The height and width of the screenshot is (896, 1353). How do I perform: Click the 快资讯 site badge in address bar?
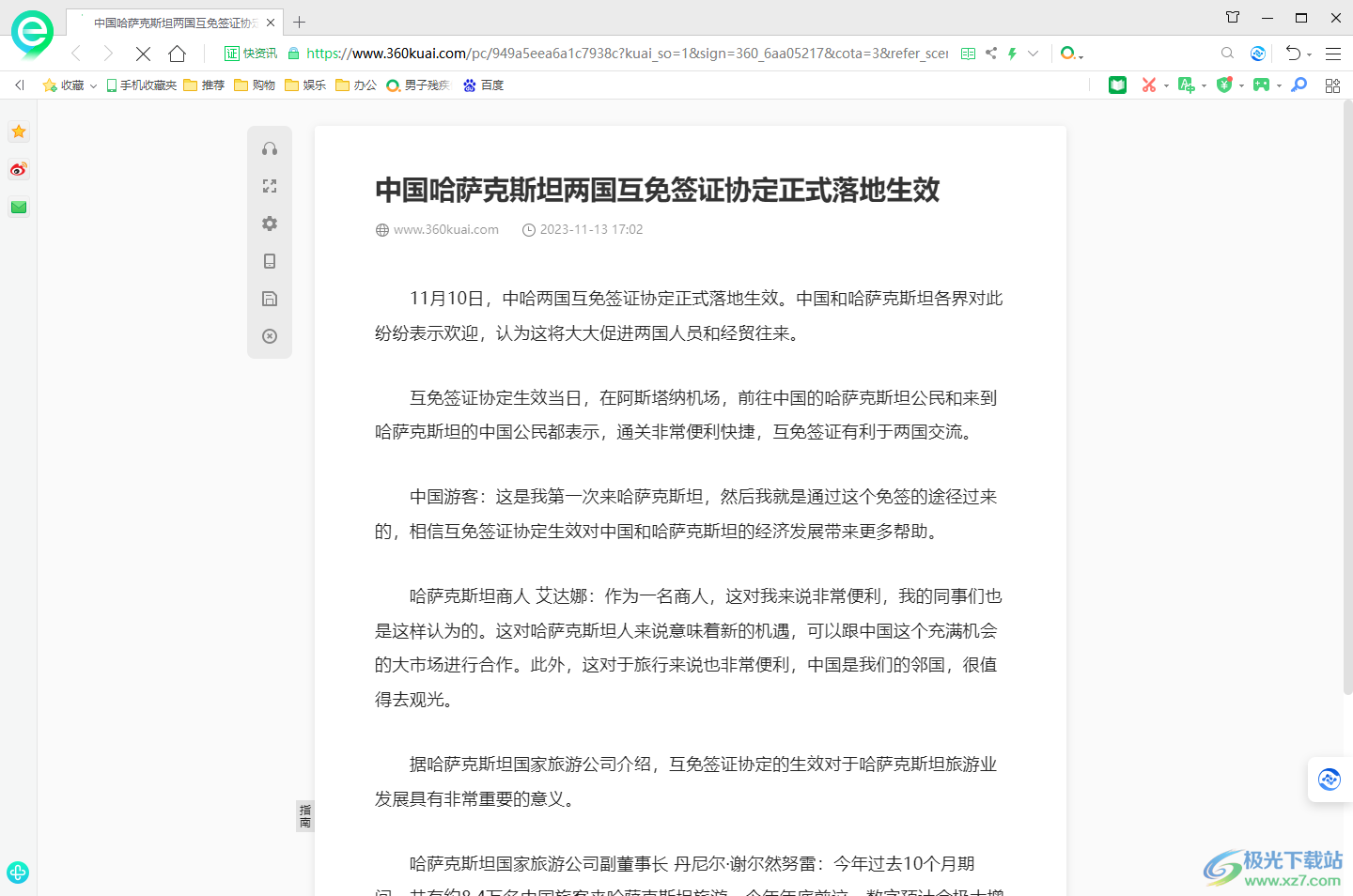pyautogui.click(x=251, y=54)
